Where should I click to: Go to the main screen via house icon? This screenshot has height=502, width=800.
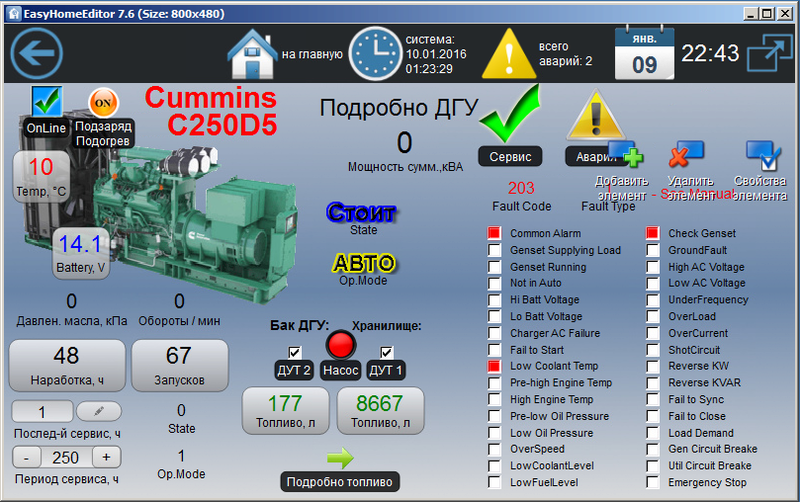pyautogui.click(x=251, y=54)
